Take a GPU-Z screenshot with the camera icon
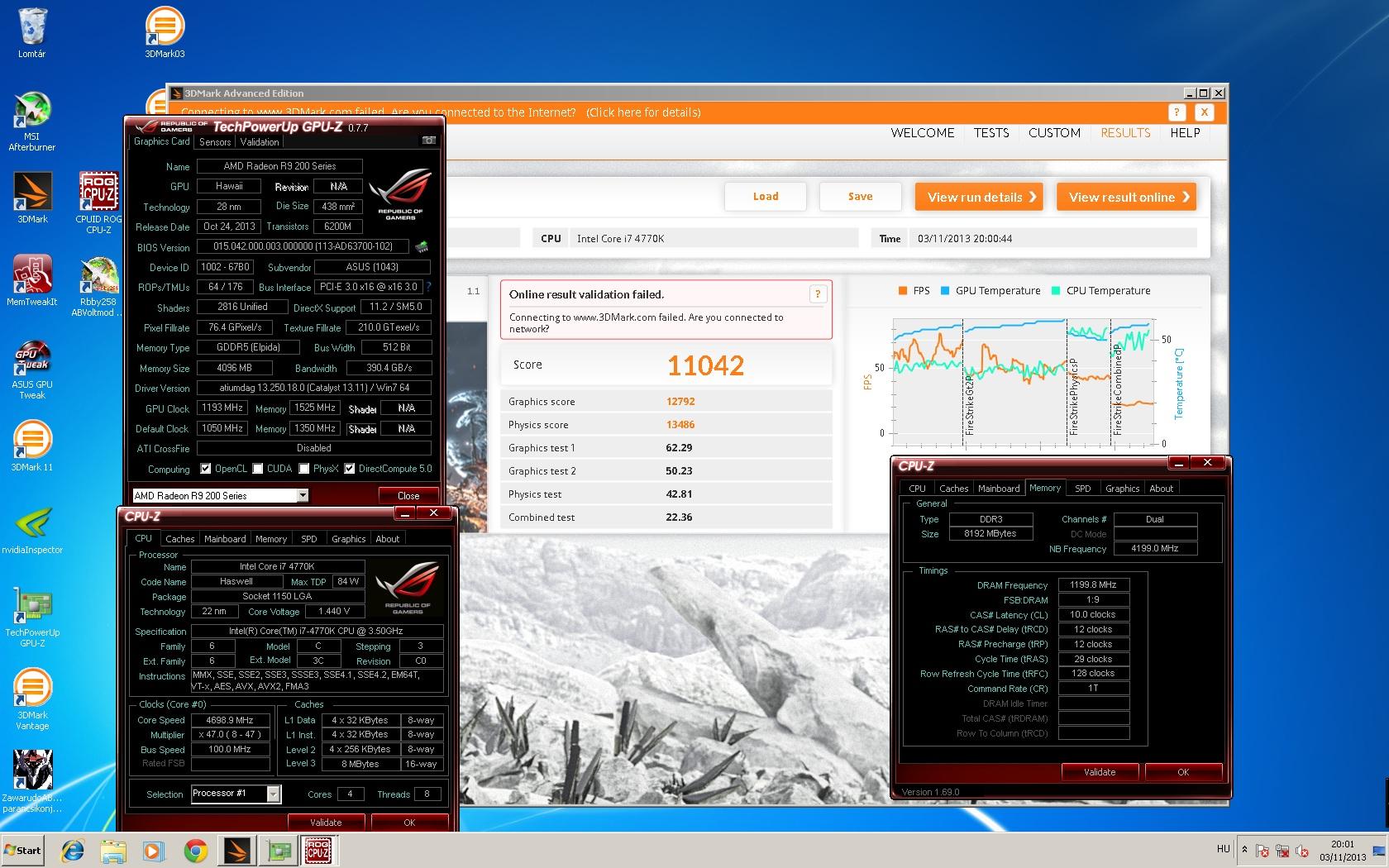The image size is (1389, 868). tap(428, 141)
